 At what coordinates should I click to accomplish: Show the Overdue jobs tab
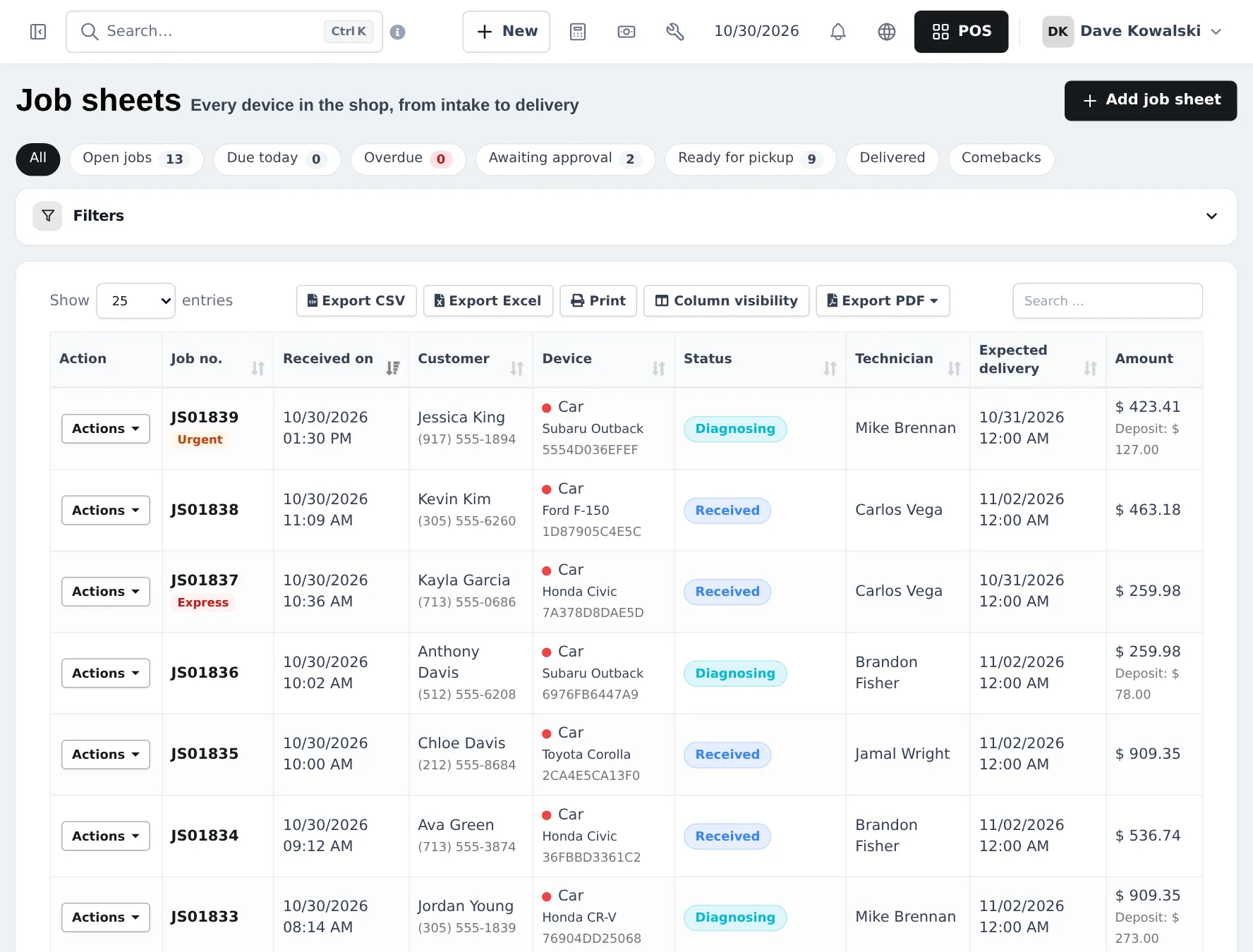pyautogui.click(x=408, y=159)
